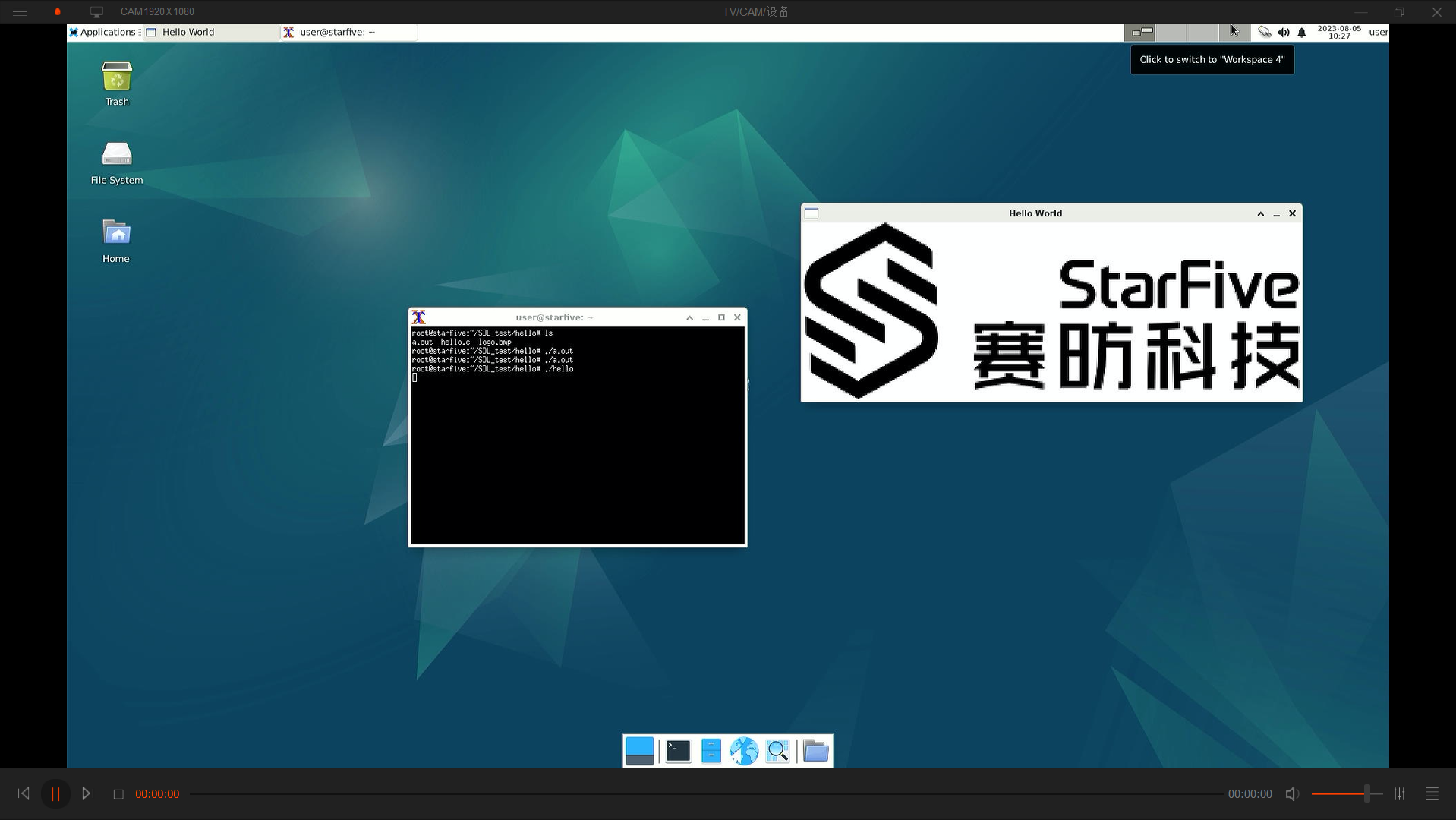Open the File System desktop icon

(x=117, y=163)
